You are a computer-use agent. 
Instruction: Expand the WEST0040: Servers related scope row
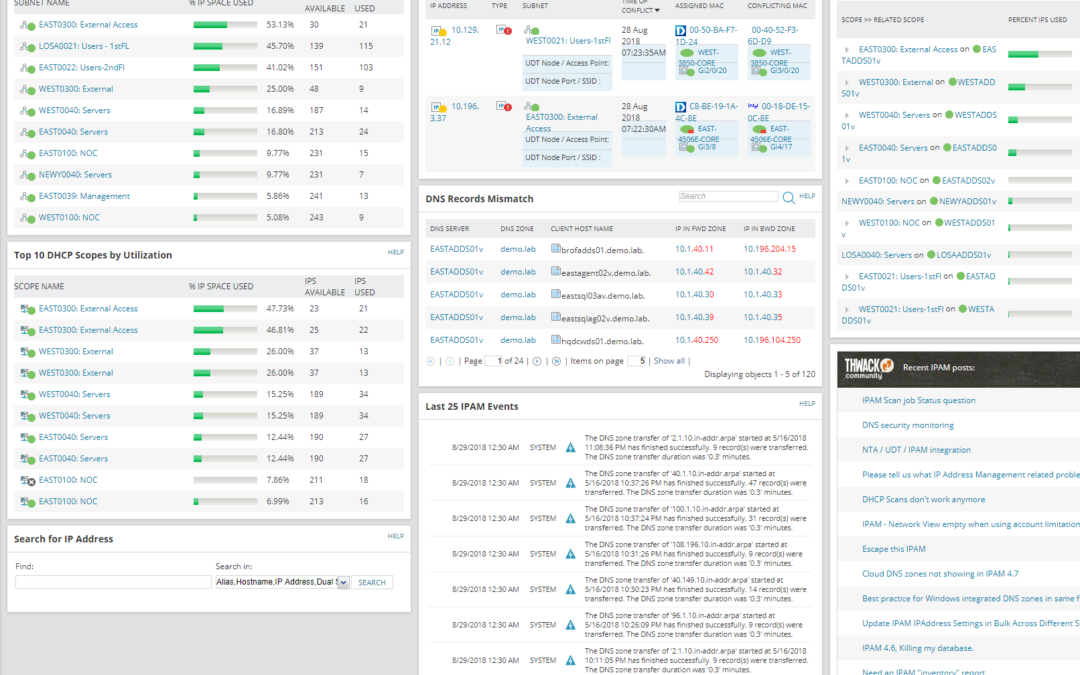(x=847, y=116)
